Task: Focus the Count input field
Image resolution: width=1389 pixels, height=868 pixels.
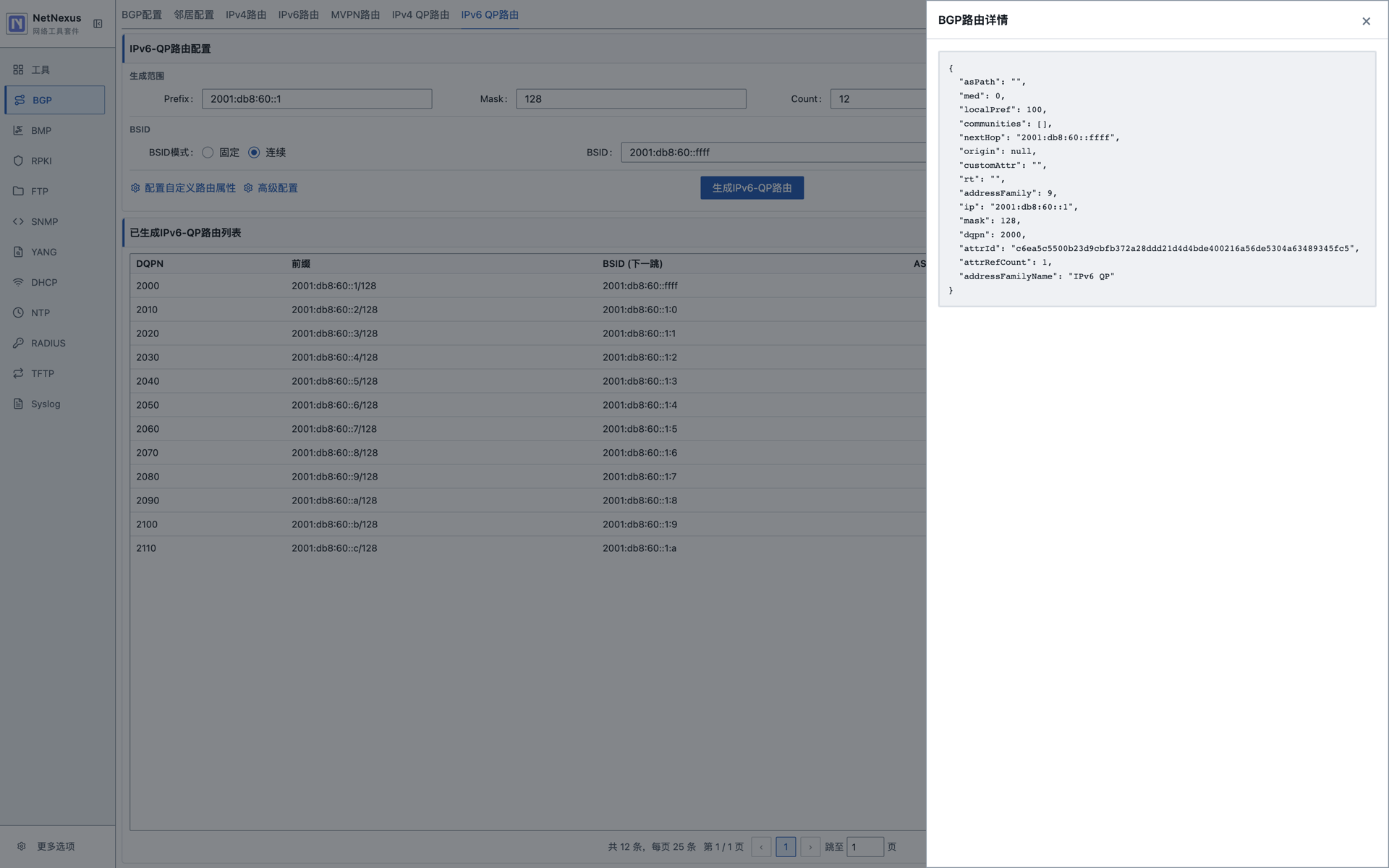Action: (x=878, y=99)
